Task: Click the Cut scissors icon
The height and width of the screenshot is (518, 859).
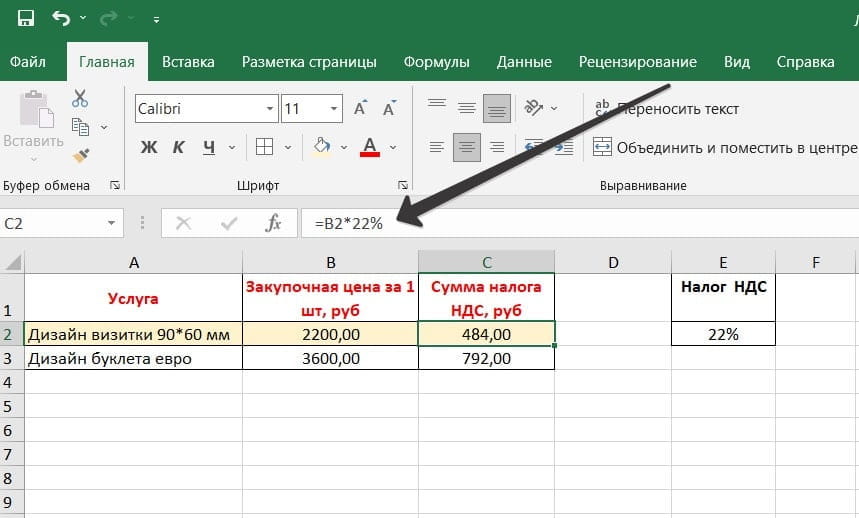Action: [80, 99]
